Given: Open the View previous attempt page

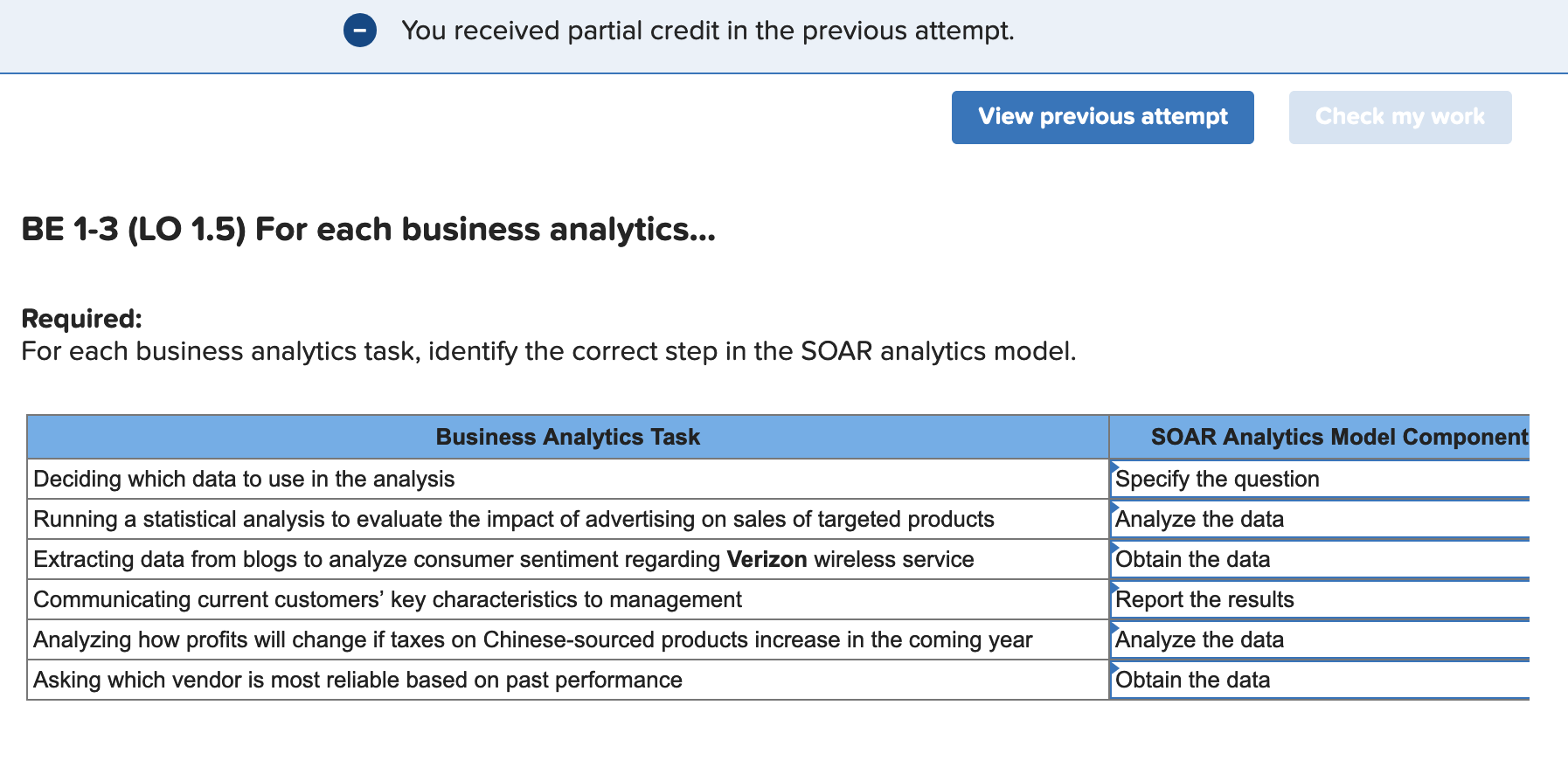Looking at the screenshot, I should (x=1102, y=117).
